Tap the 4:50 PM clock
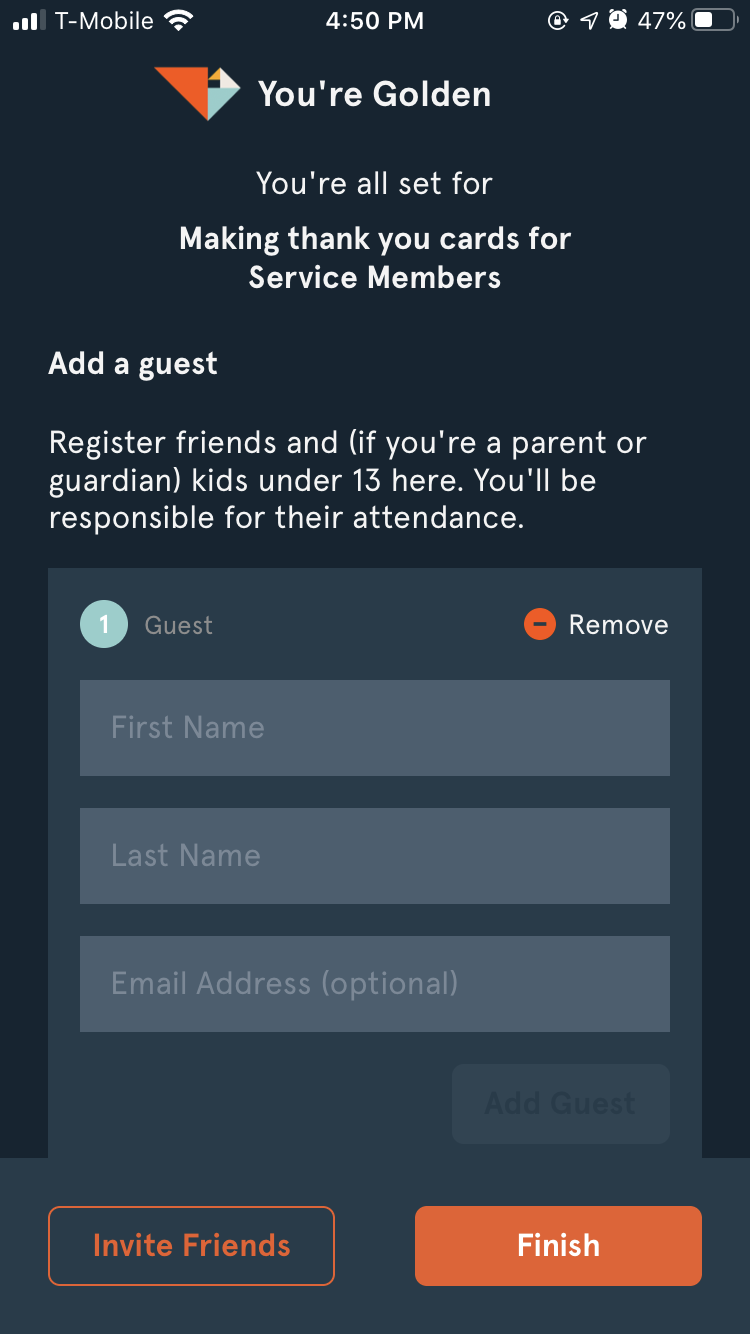This screenshot has width=750, height=1334. (375, 21)
